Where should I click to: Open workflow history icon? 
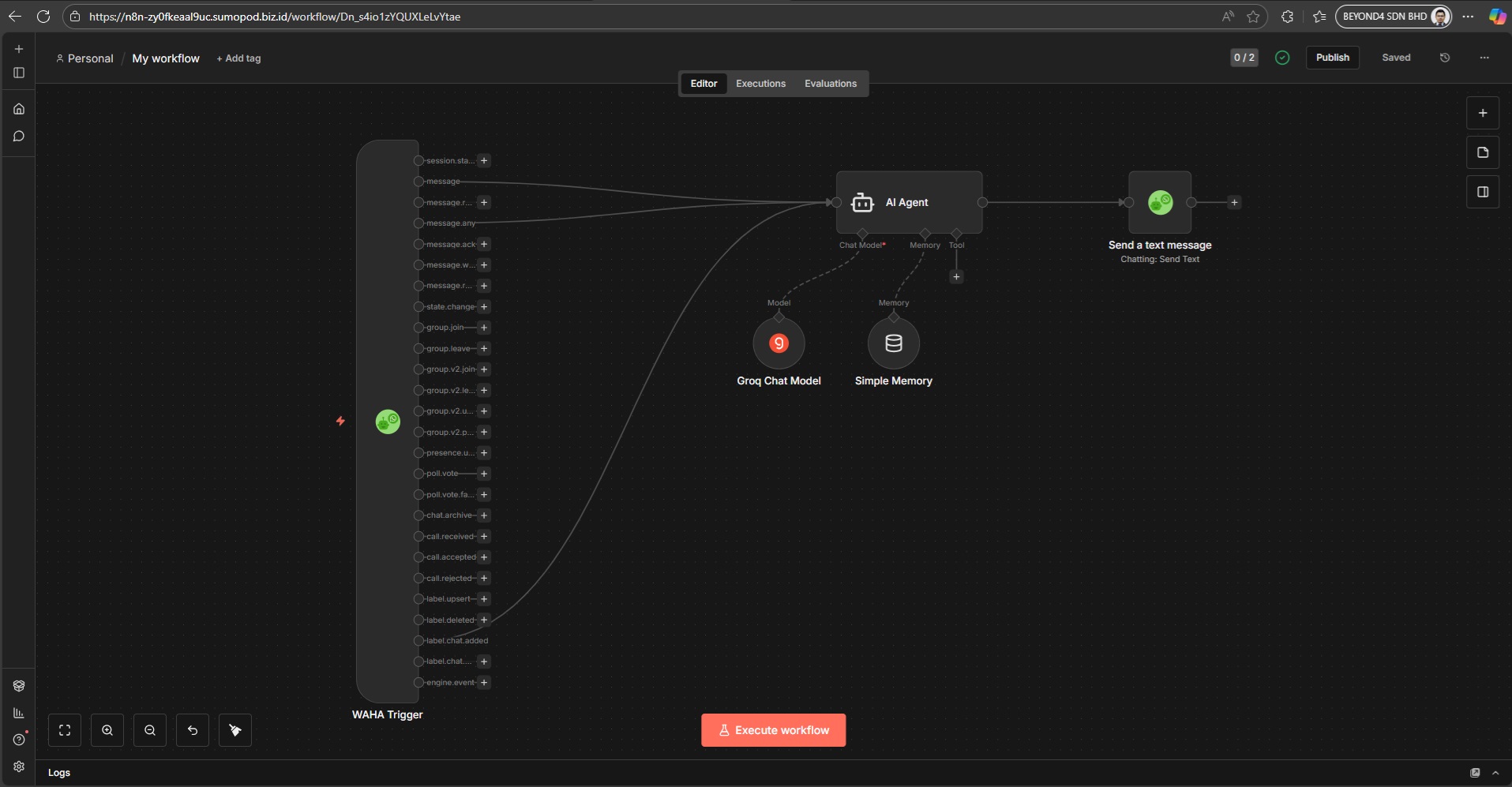1444,58
